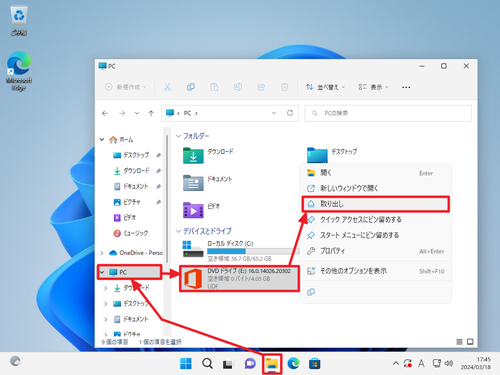Go forward with the right arrow
Image resolution: width=500 pixels, height=375 pixels.
click(122, 113)
